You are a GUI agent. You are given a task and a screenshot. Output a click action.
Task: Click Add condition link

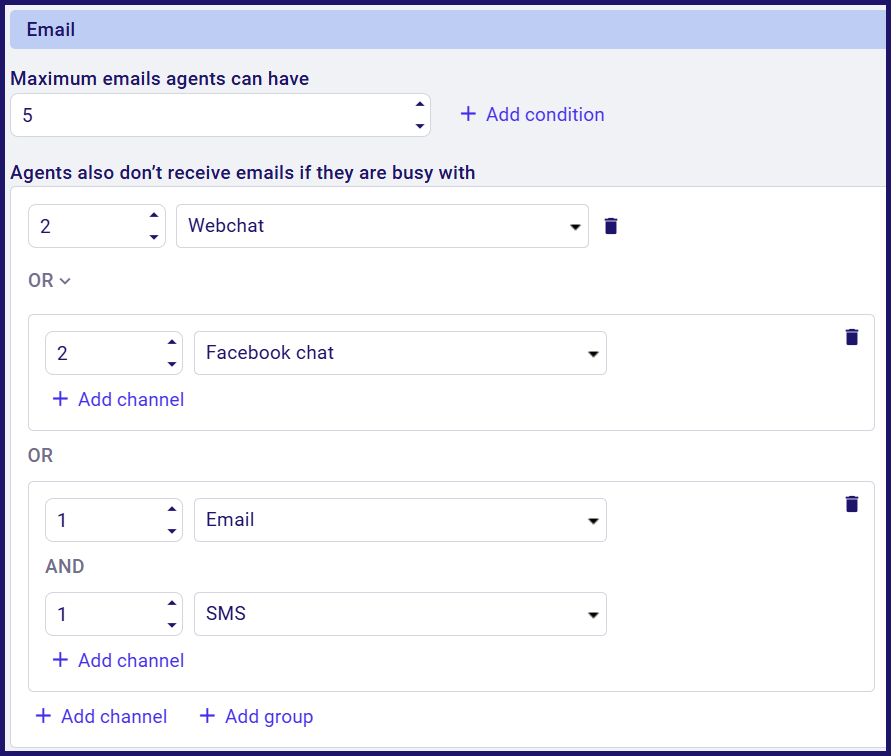(532, 115)
